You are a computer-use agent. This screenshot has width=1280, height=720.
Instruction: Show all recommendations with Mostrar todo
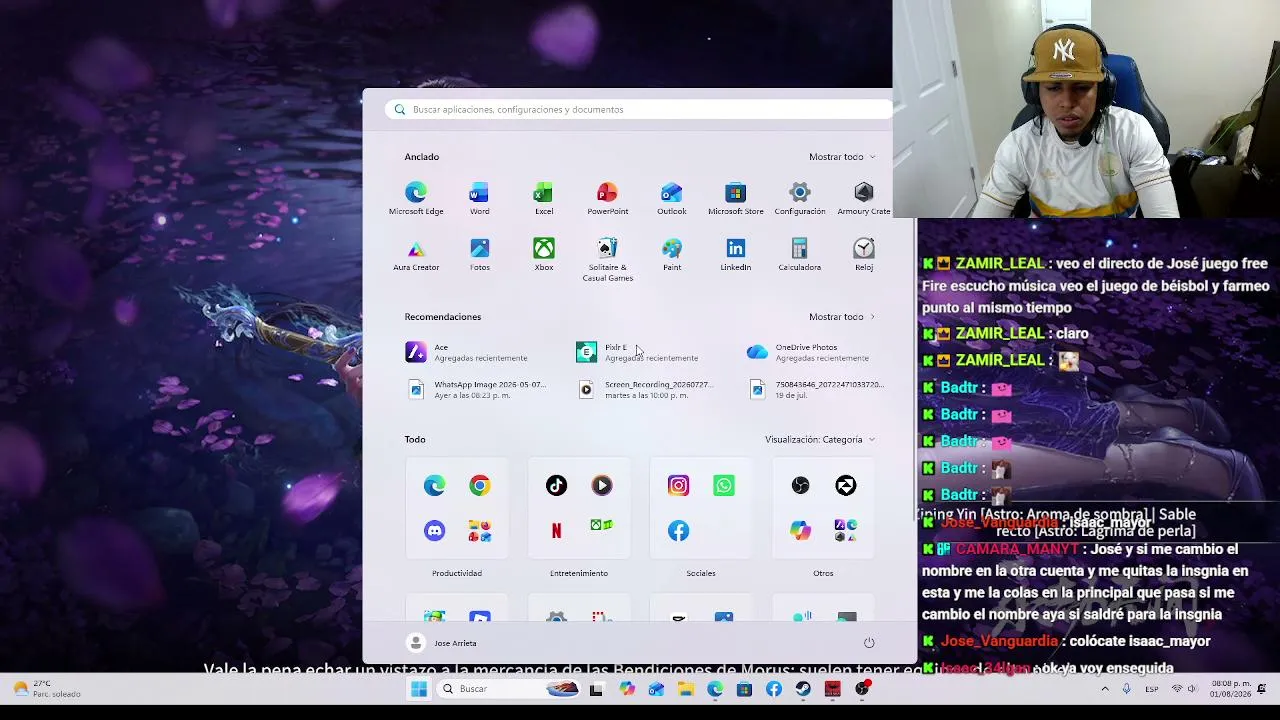pyautogui.click(x=842, y=317)
